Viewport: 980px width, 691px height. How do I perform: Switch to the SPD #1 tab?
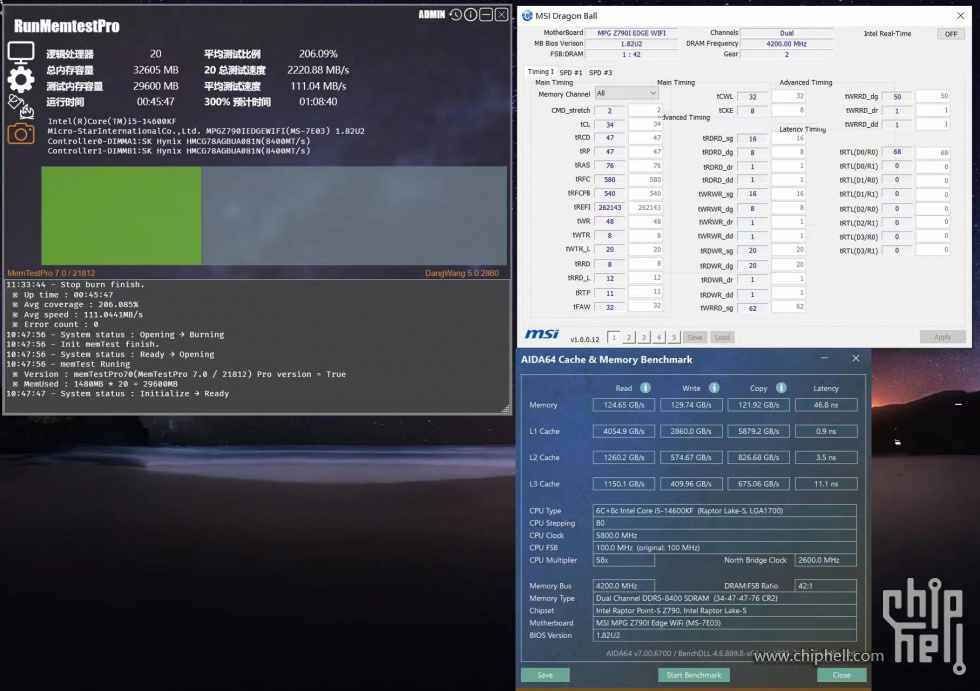570,72
